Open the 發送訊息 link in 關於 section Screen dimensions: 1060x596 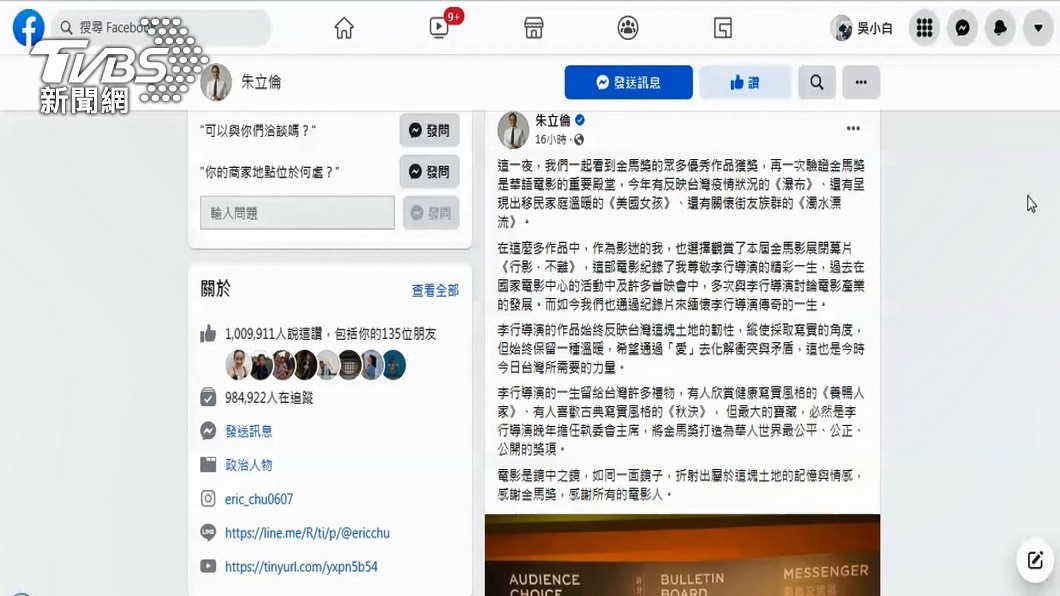coord(249,431)
